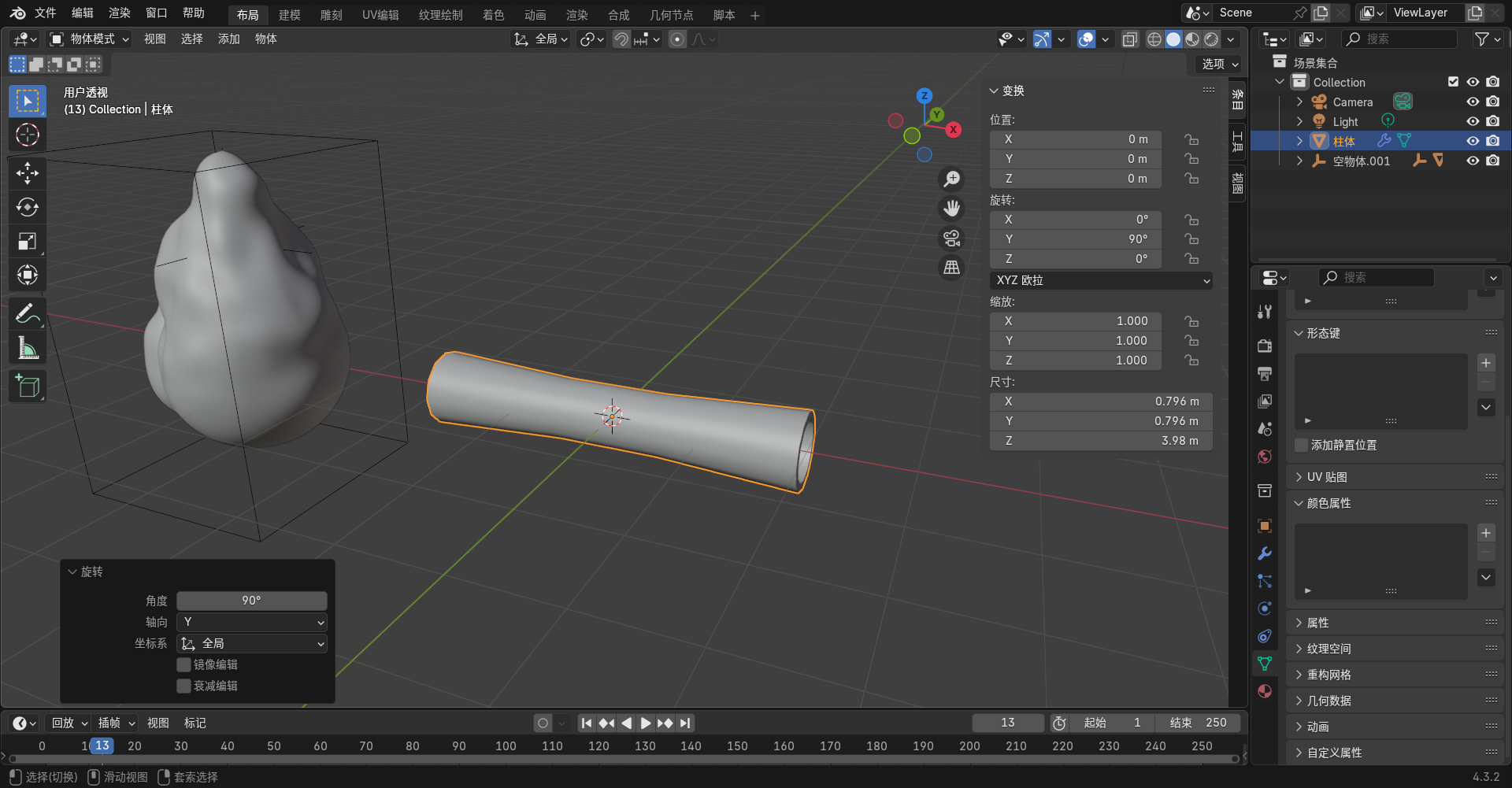Switch to the 建模 workspace tab
Screen dimensions: 1512x788
click(289, 15)
